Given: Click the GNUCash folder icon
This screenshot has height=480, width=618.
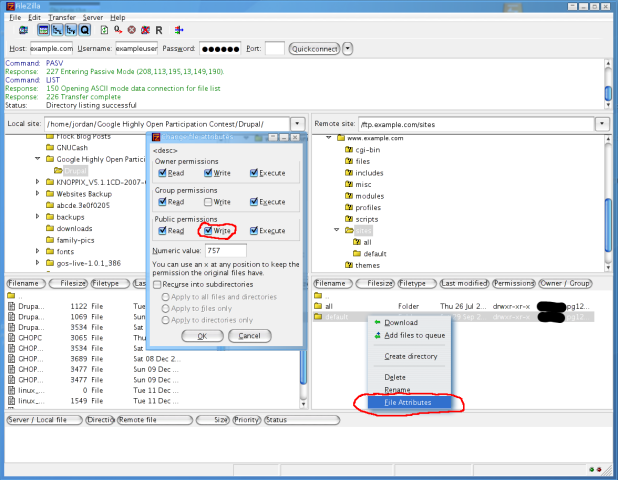Looking at the screenshot, I should [x=50, y=147].
